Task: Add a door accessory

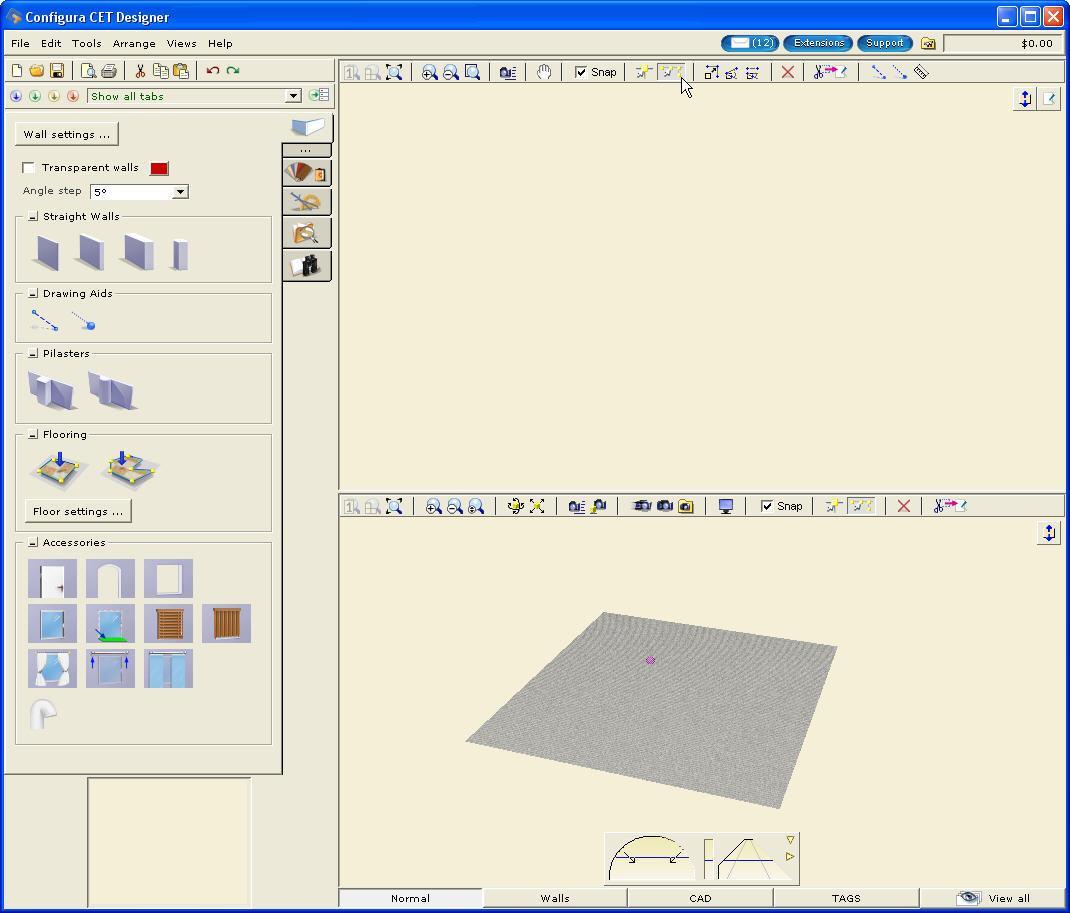Action: (53, 579)
